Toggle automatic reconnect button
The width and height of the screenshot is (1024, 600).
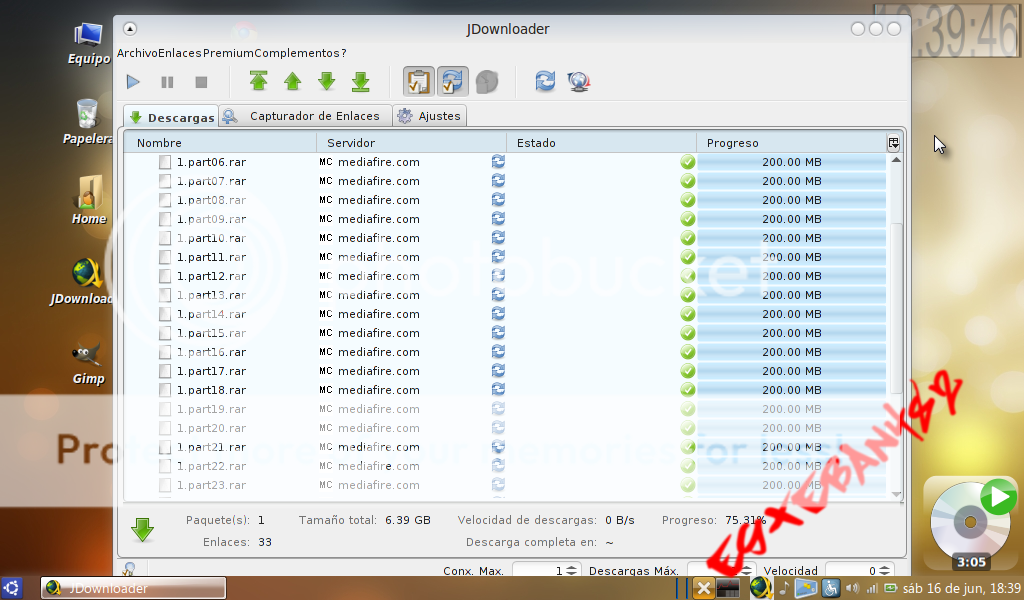(x=453, y=82)
